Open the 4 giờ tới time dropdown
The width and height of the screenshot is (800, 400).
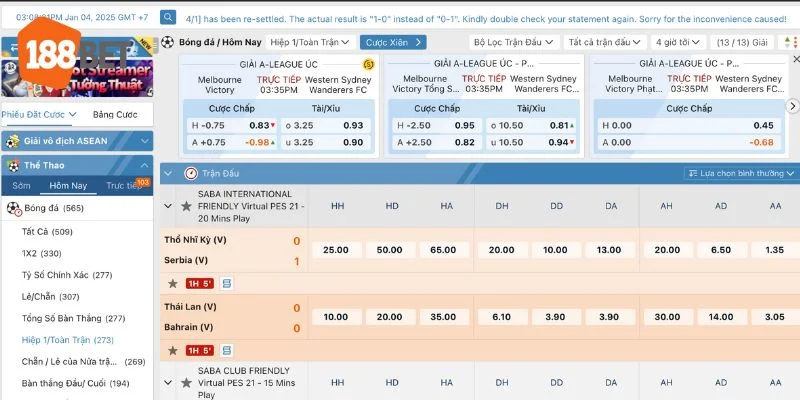679,42
